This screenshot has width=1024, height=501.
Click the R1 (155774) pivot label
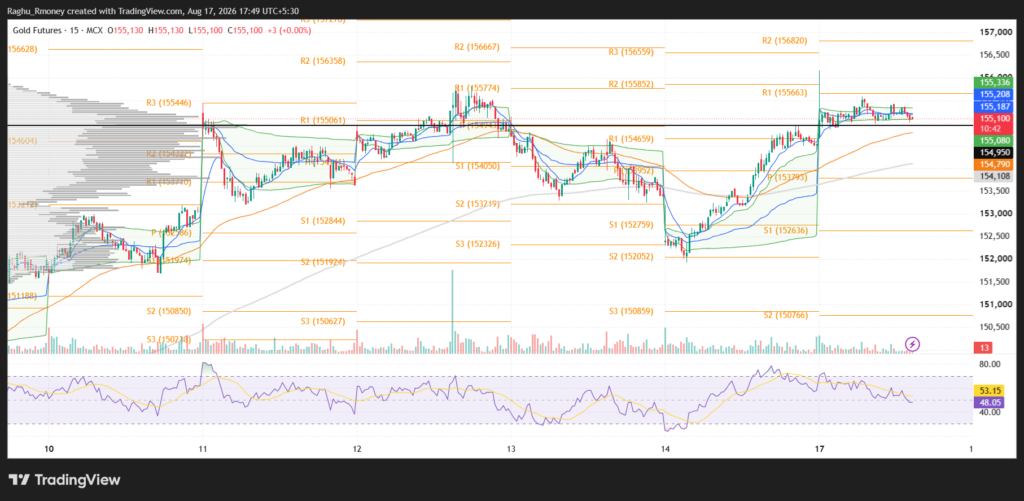[479, 88]
